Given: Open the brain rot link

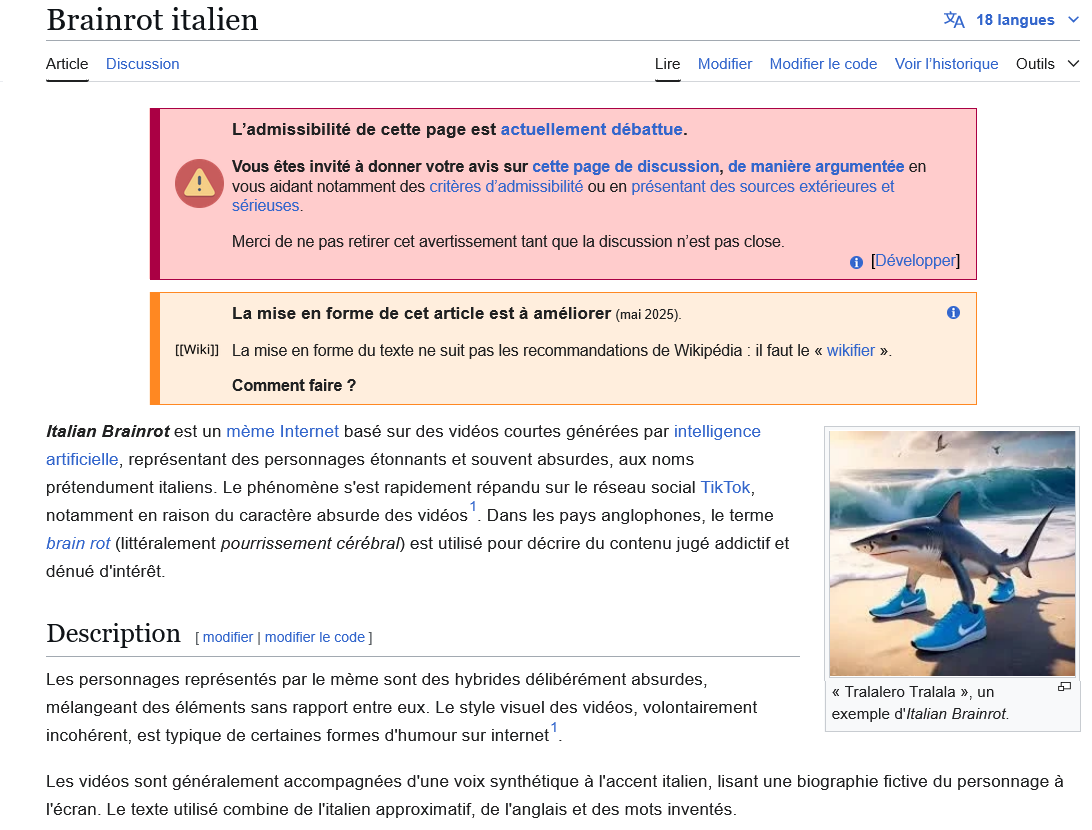Looking at the screenshot, I should pyautogui.click(x=78, y=543).
